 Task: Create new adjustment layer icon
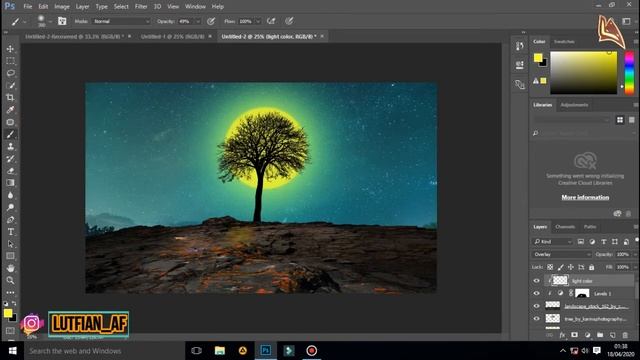[x=587, y=335]
